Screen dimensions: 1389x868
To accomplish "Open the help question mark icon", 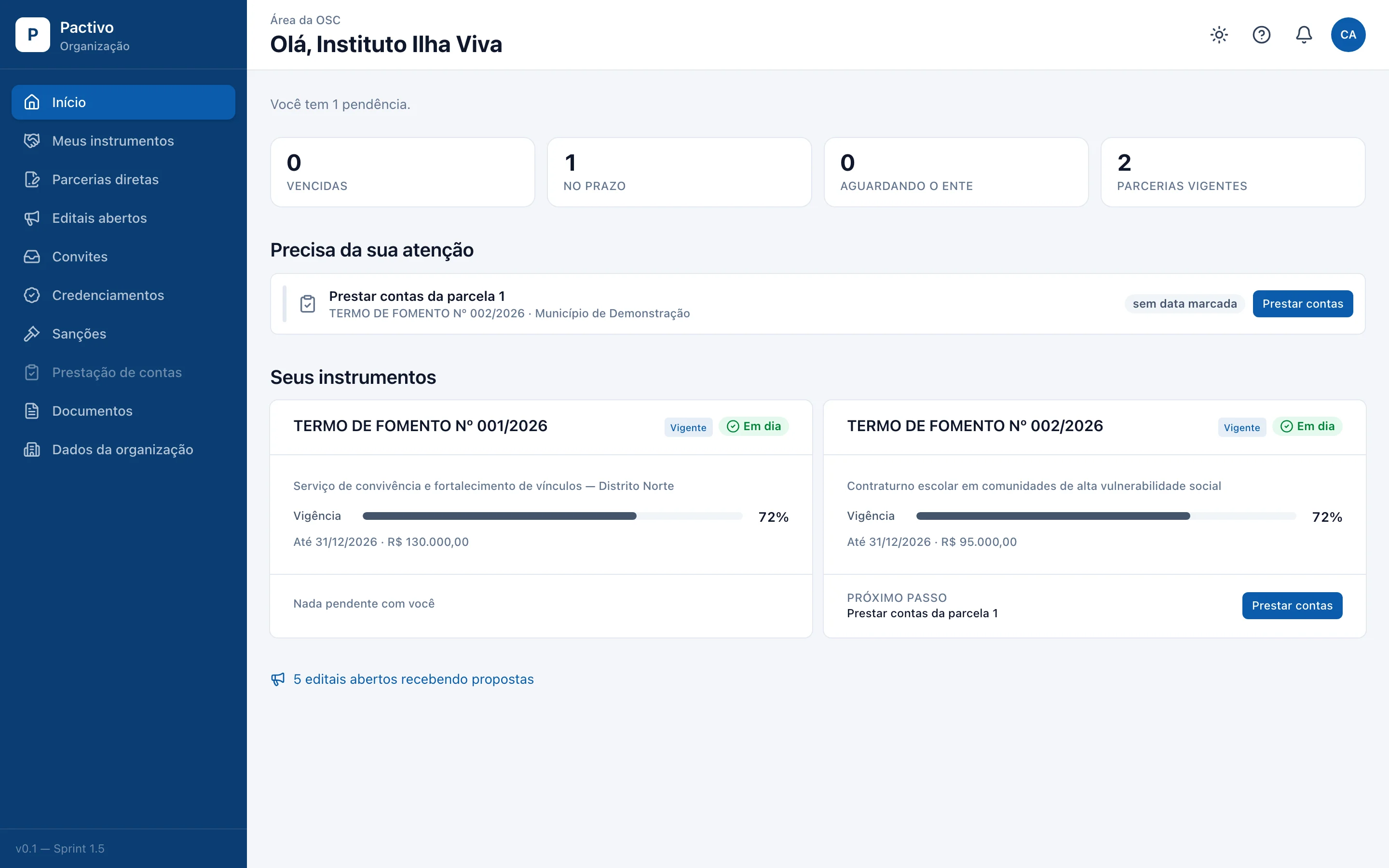I will click(1261, 35).
